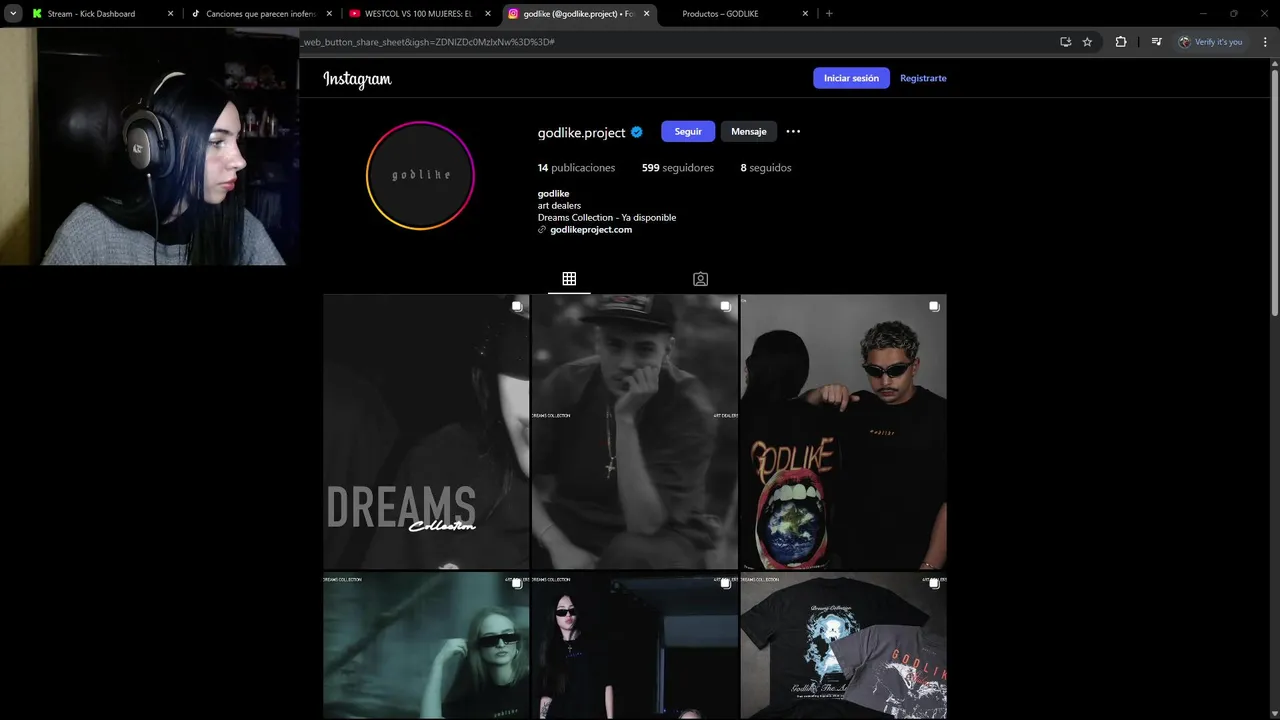Screen dimensions: 1280x720
Task: Open the Chrome three-dot menu
Action: coord(1265,42)
